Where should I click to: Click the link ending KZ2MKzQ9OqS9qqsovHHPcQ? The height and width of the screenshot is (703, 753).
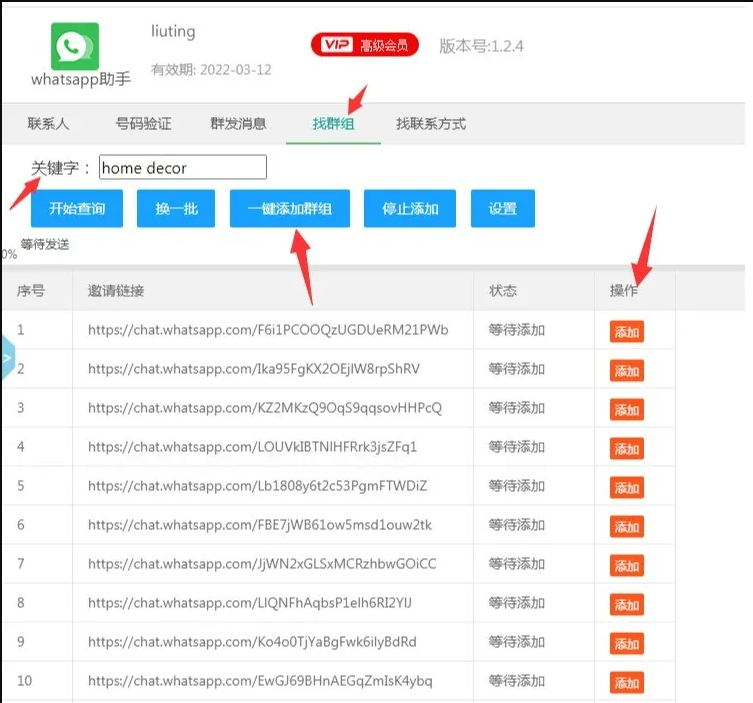click(265, 408)
